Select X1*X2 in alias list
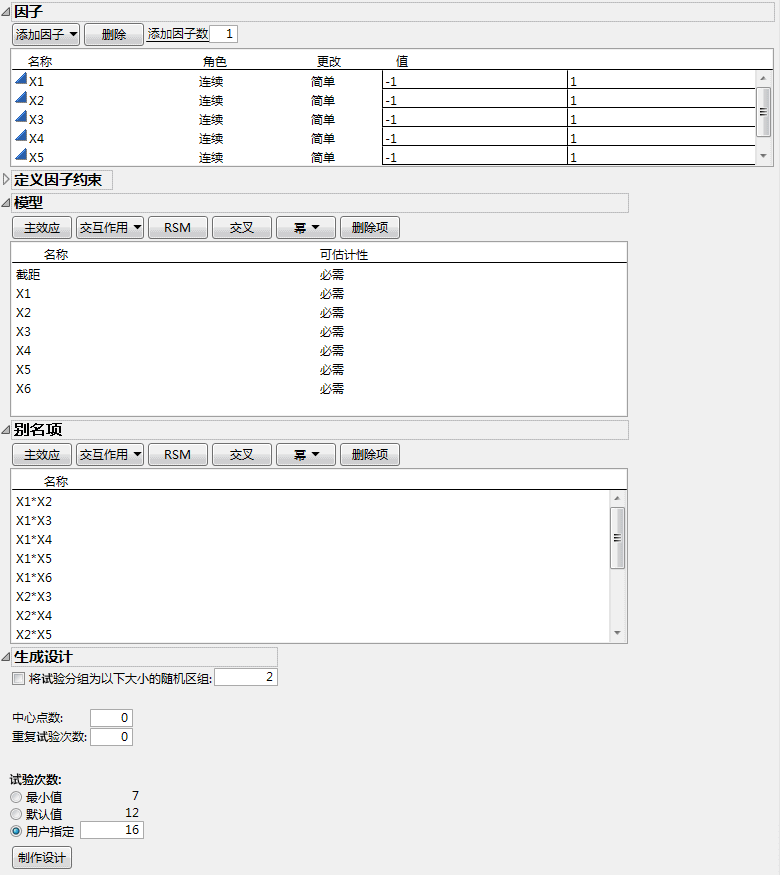780x875 pixels. (311, 502)
